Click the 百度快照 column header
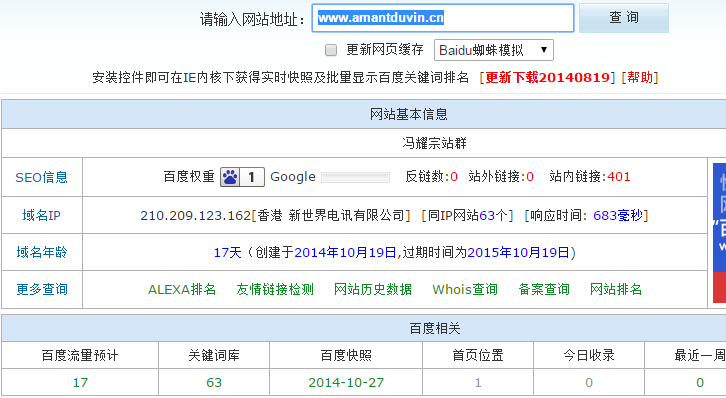This screenshot has height=398, width=726. (346, 355)
